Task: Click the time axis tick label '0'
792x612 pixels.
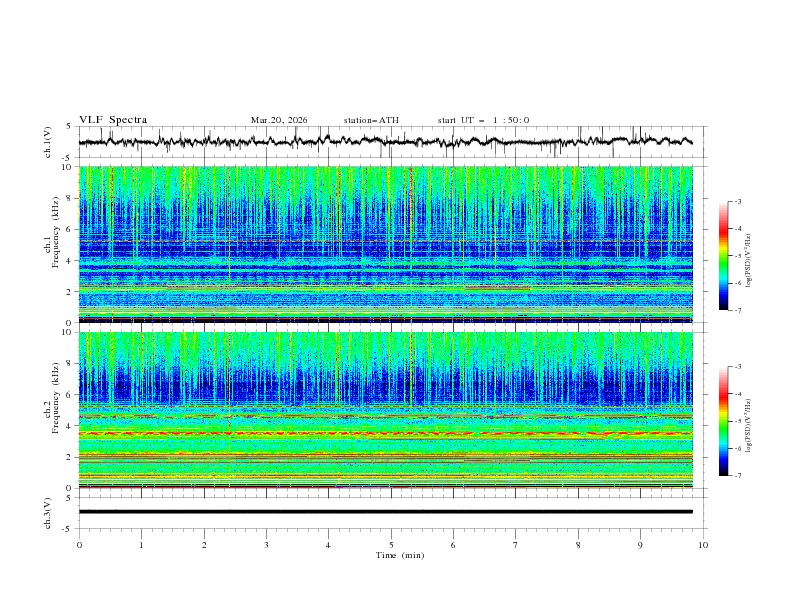Action: [x=79, y=545]
